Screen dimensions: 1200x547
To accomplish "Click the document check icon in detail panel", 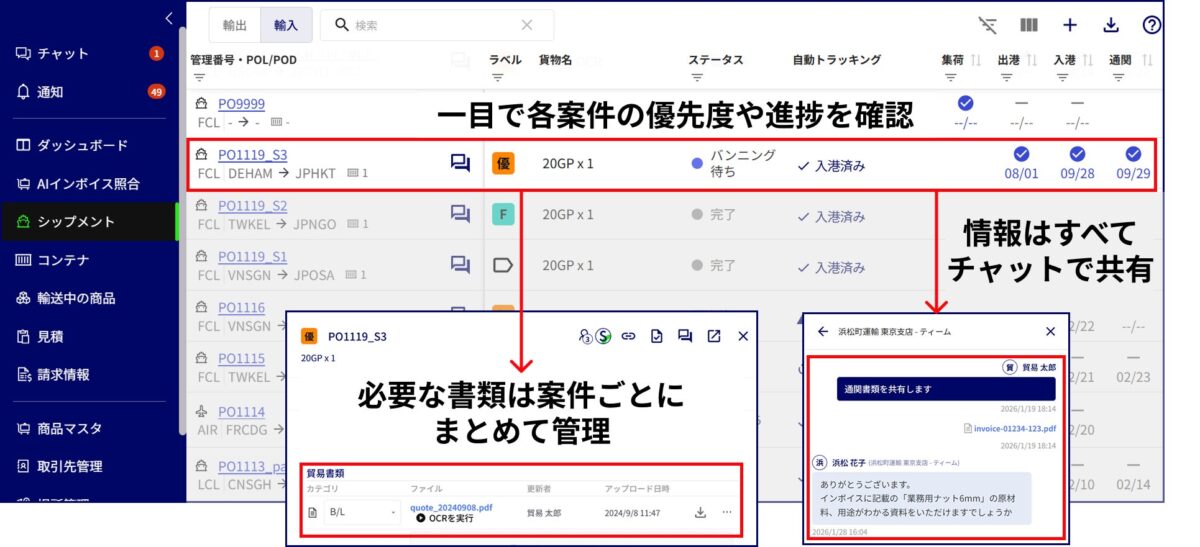I will [x=657, y=337].
